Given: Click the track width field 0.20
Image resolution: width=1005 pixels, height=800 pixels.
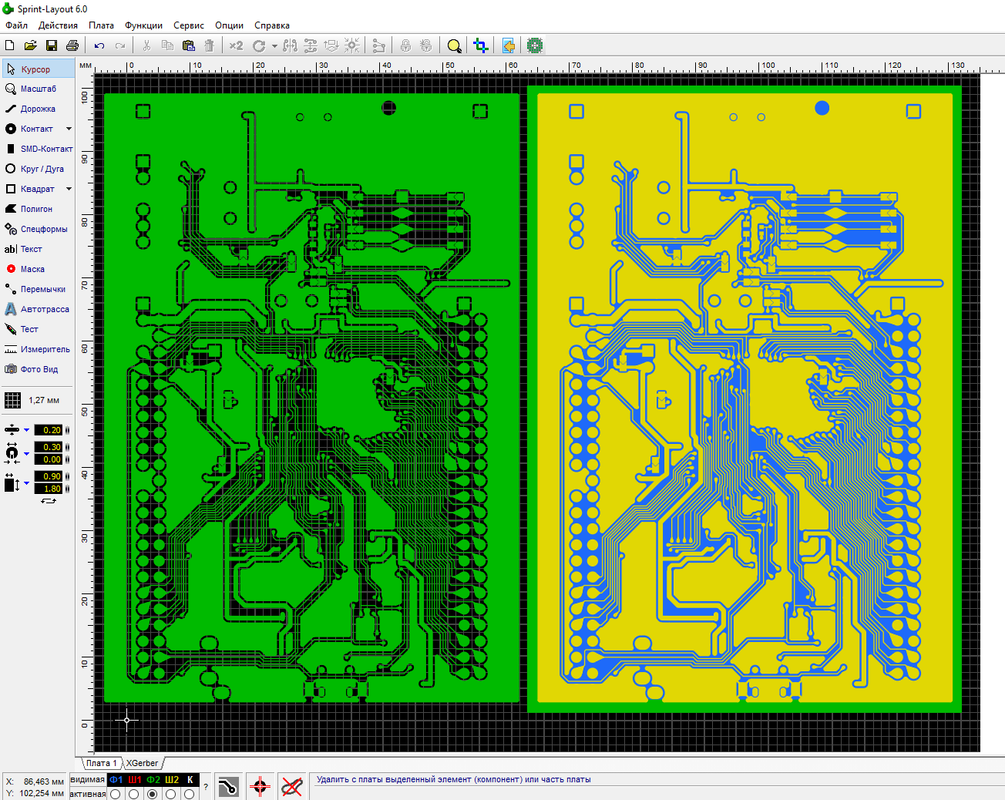Looking at the screenshot, I should click(49, 430).
